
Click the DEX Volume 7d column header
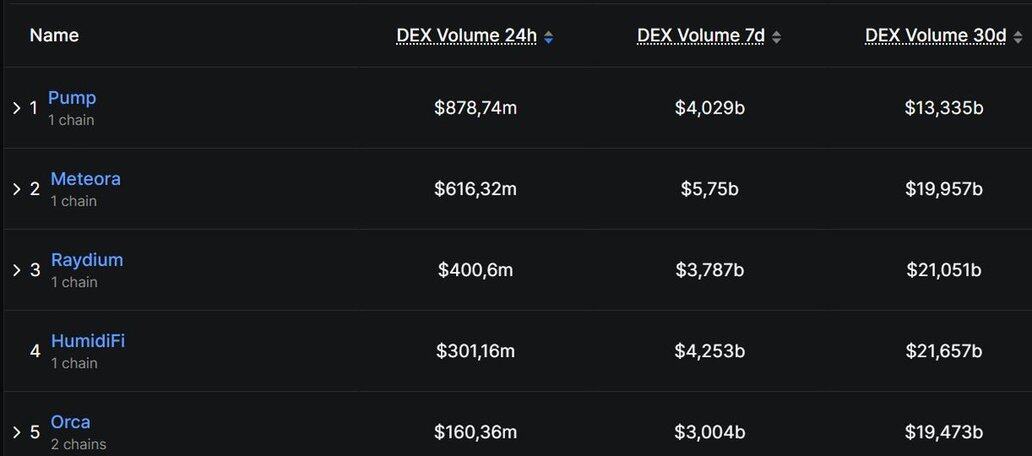(701, 36)
